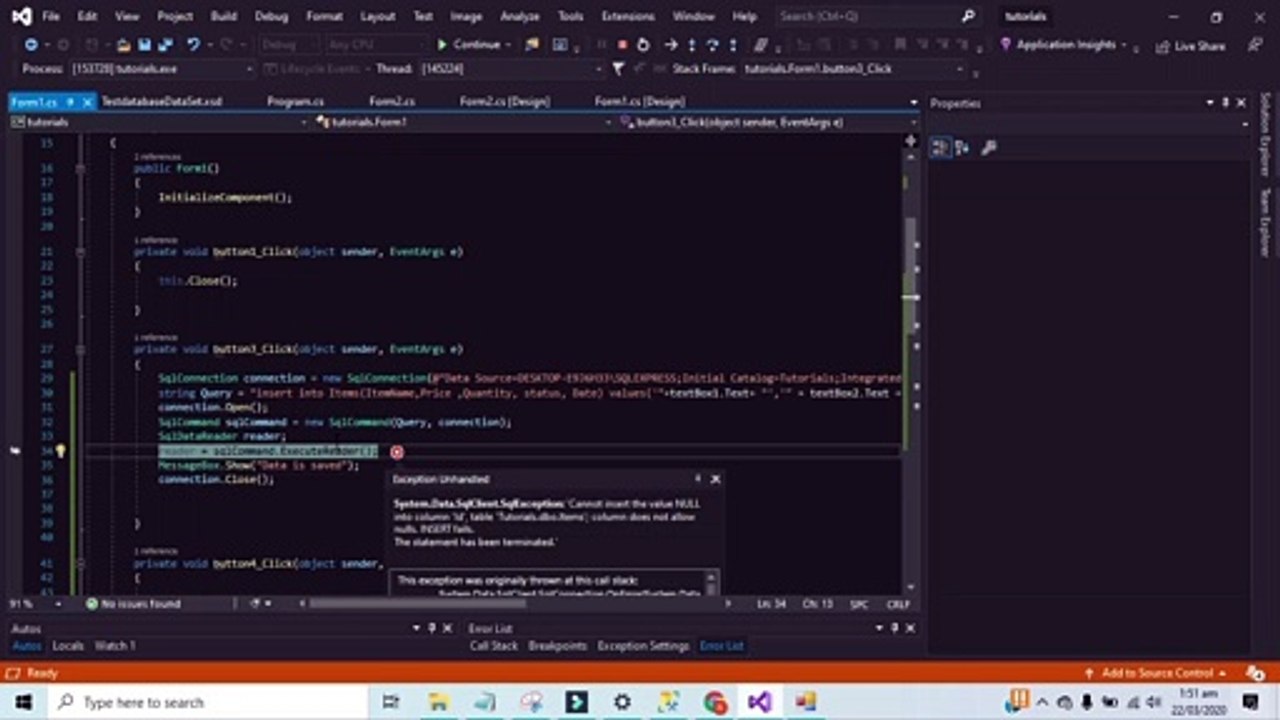This screenshot has width=1280, height=720.
Task: Pin the Exception Unhandled popup
Action: 698,479
